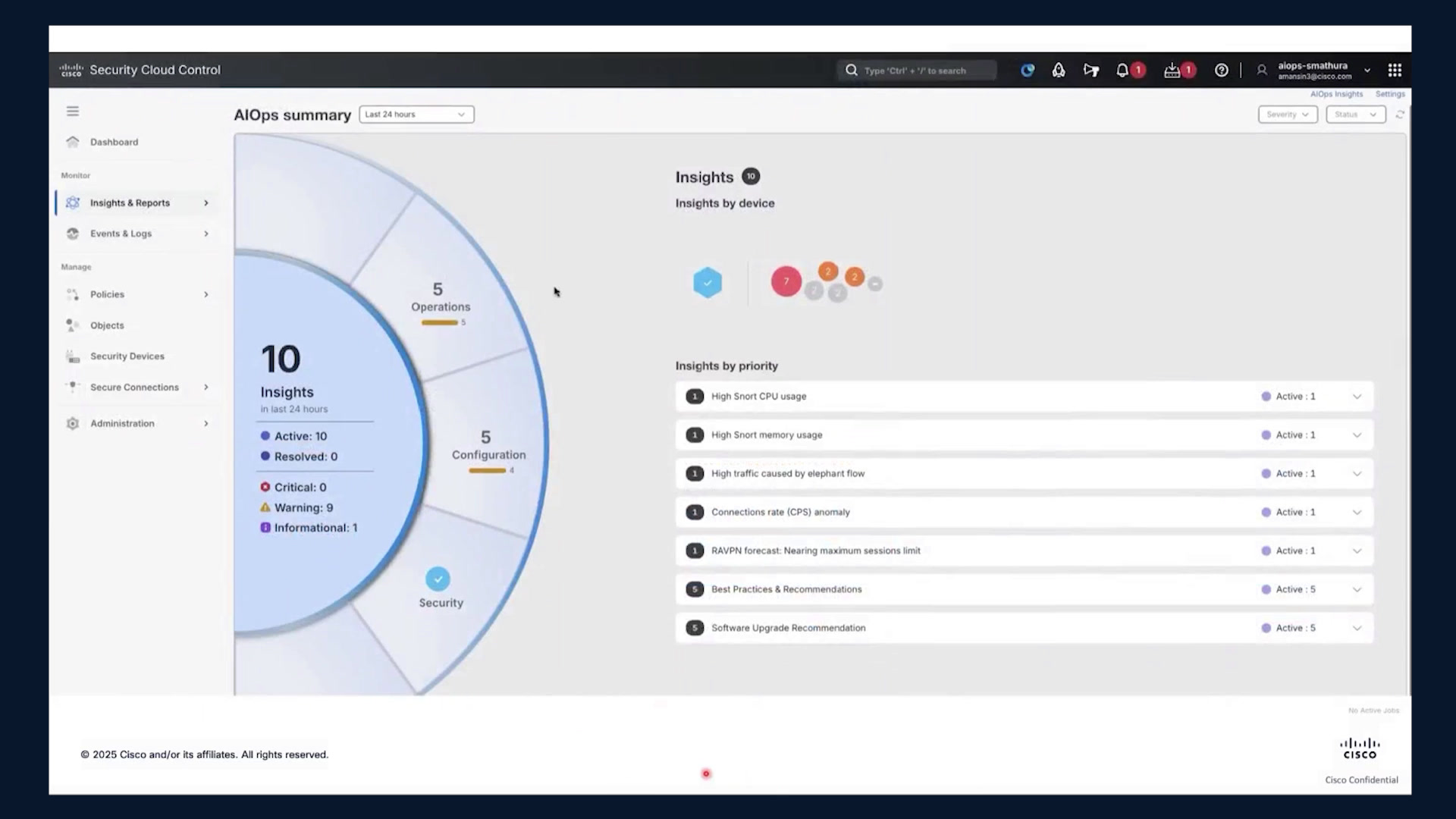Open the apps grid icon
1456x819 pixels.
pos(1395,70)
